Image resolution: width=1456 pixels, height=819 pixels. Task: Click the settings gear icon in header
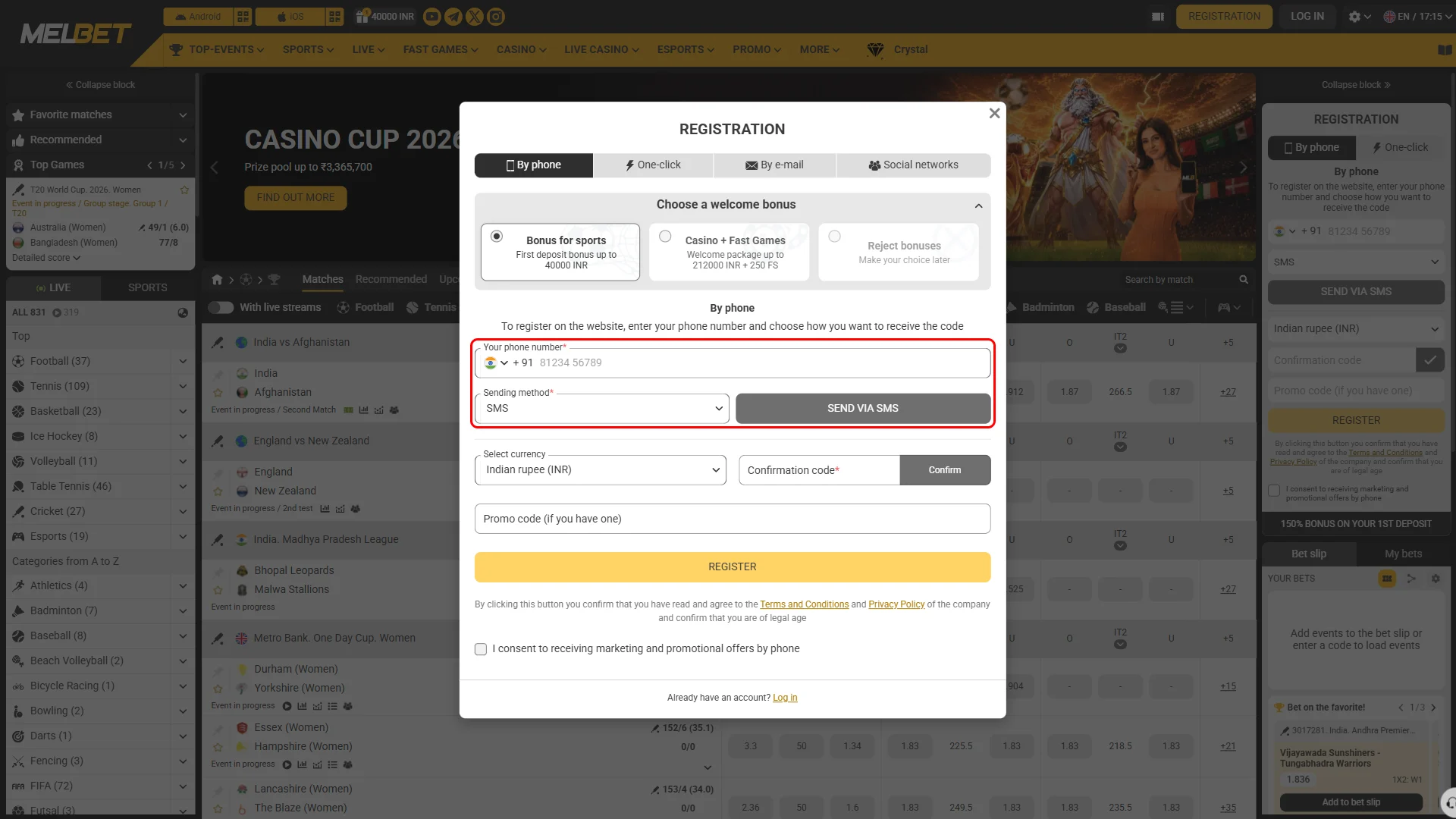tap(1354, 16)
